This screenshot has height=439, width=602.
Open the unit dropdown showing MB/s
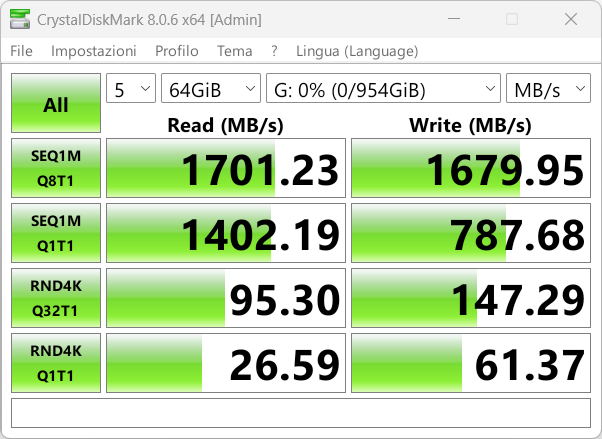click(x=548, y=88)
